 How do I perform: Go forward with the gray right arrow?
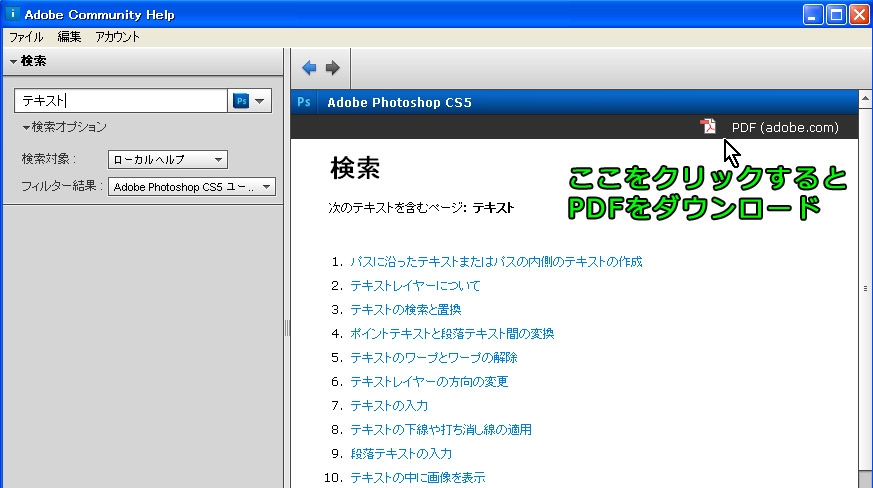pos(332,68)
